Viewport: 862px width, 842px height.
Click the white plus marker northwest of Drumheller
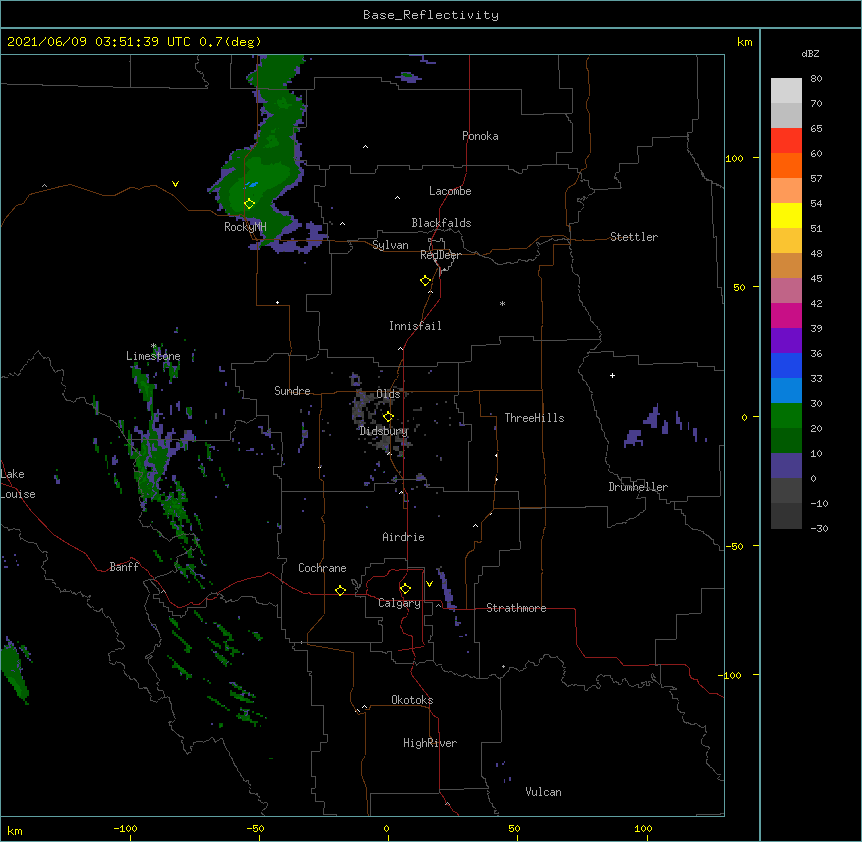pos(612,375)
